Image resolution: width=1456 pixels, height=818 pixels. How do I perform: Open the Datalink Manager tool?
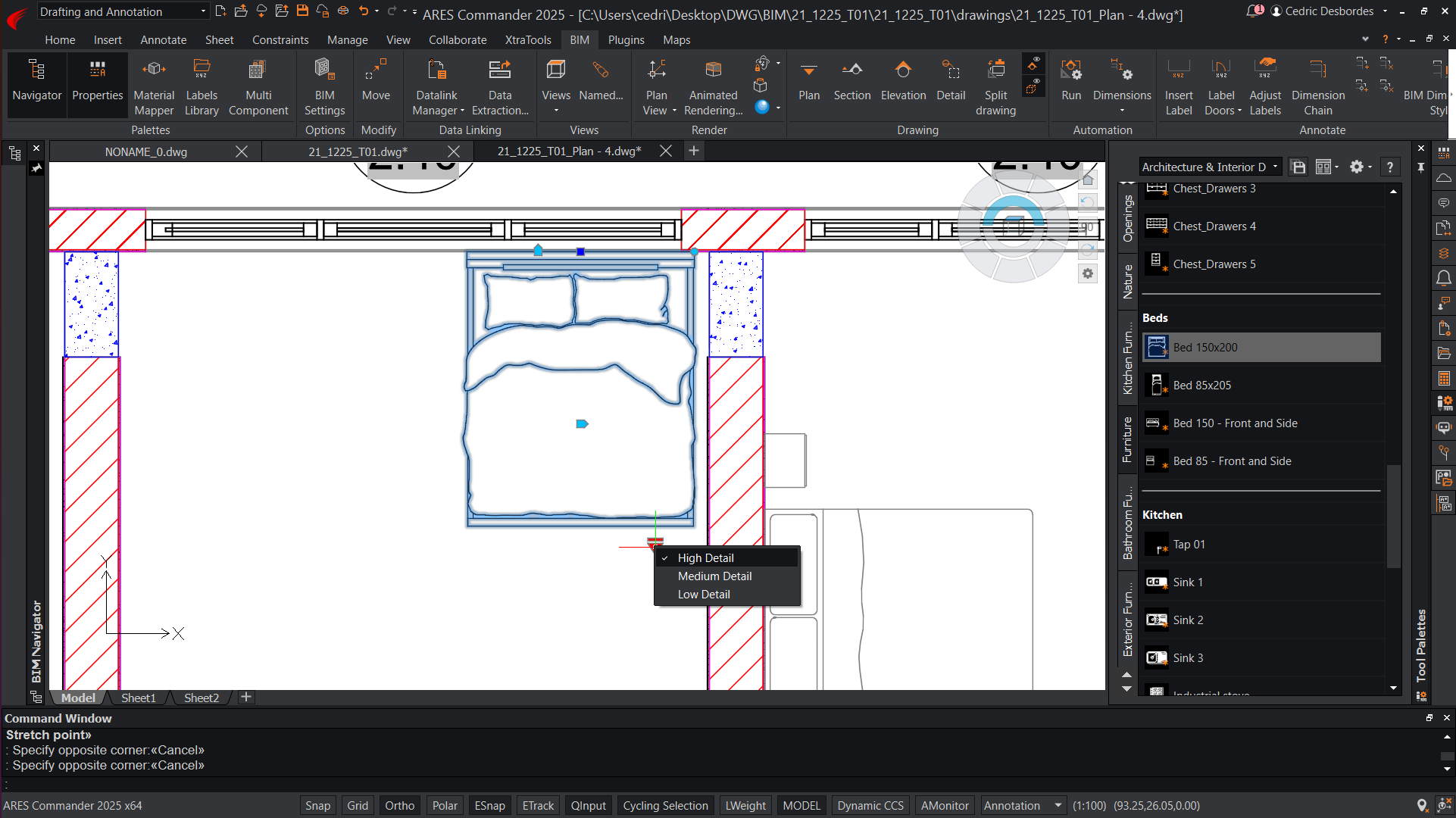(438, 87)
